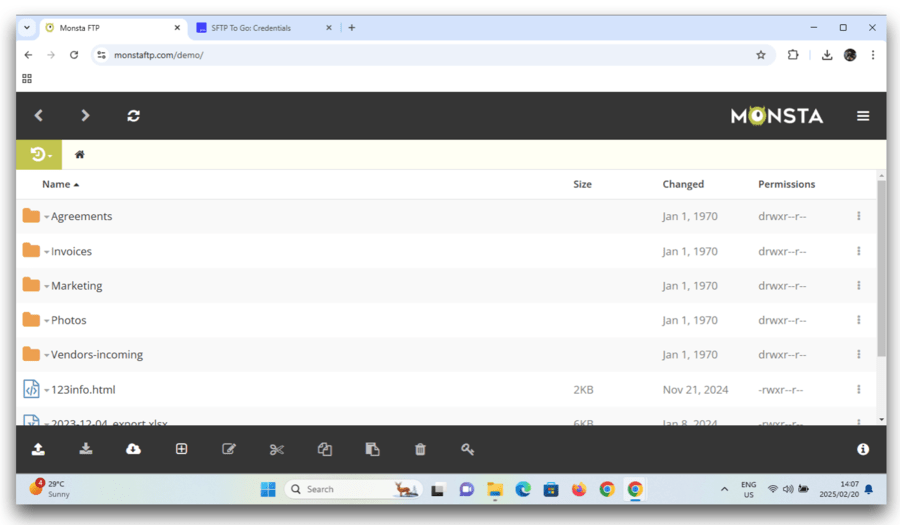Viewport: 900px width, 525px height.
Task: Open the tab search dropdown
Action: click(x=27, y=28)
